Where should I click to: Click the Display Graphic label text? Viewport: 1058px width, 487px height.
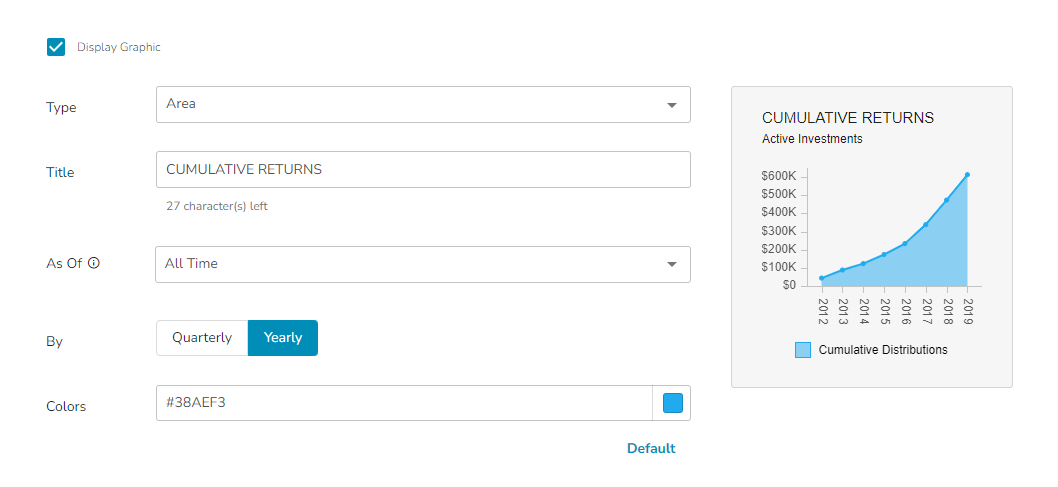(118, 47)
